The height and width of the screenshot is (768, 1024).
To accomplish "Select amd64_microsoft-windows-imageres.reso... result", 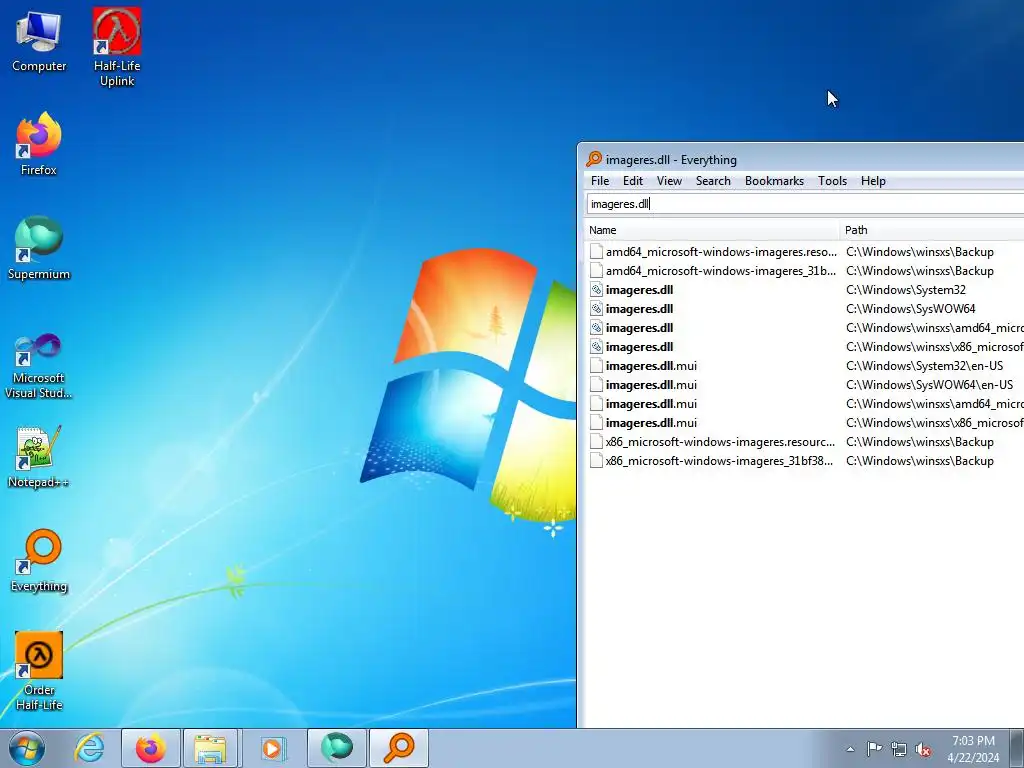I will [721, 251].
